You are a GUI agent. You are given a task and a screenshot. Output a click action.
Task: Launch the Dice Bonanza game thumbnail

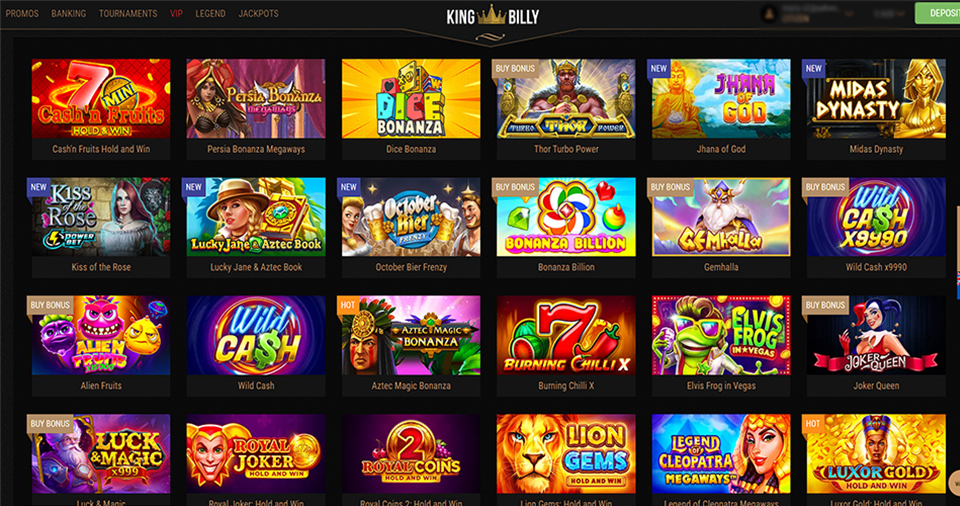pyautogui.click(x=411, y=99)
